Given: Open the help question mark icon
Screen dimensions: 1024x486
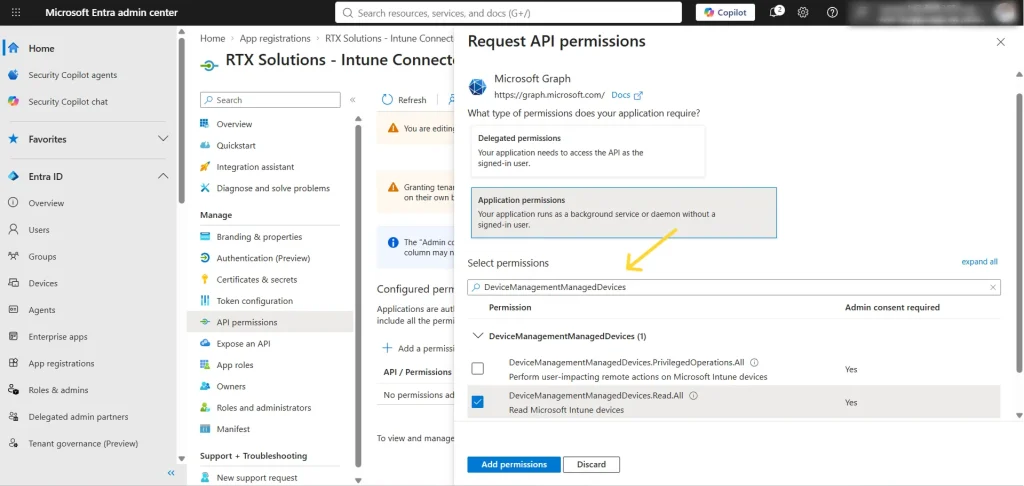Looking at the screenshot, I should 832,12.
